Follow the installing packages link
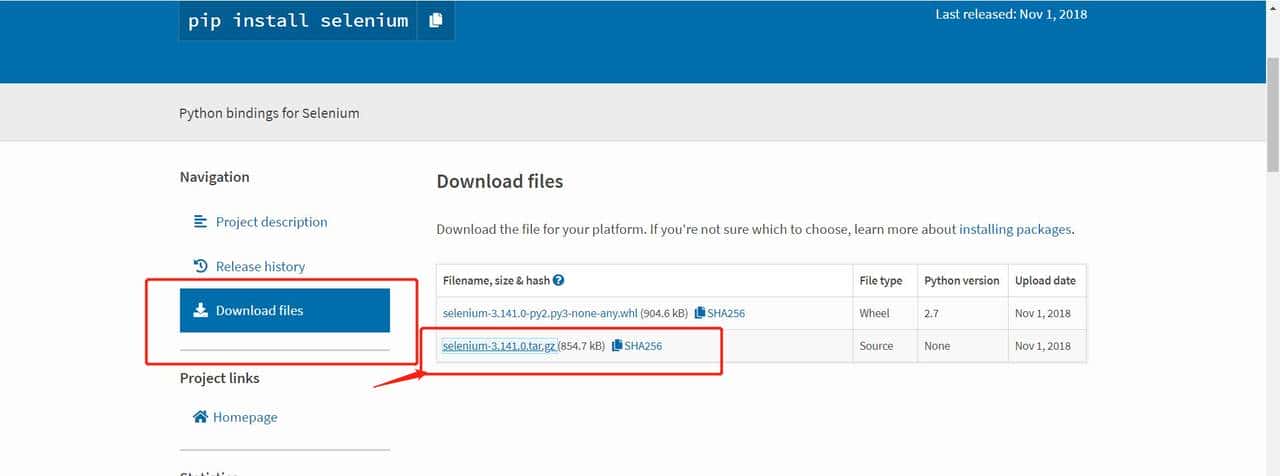This screenshot has width=1280, height=476. 1015,229
